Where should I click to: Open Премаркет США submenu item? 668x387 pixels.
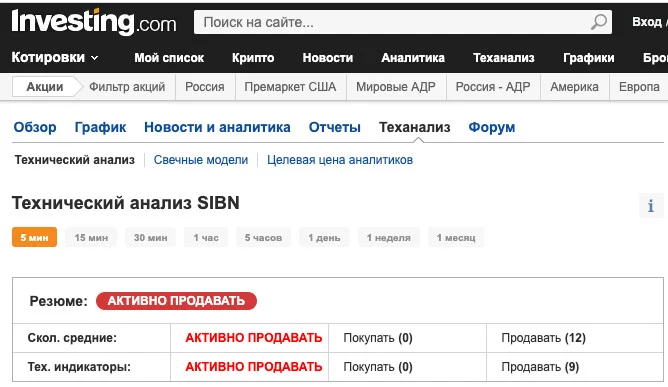290,87
